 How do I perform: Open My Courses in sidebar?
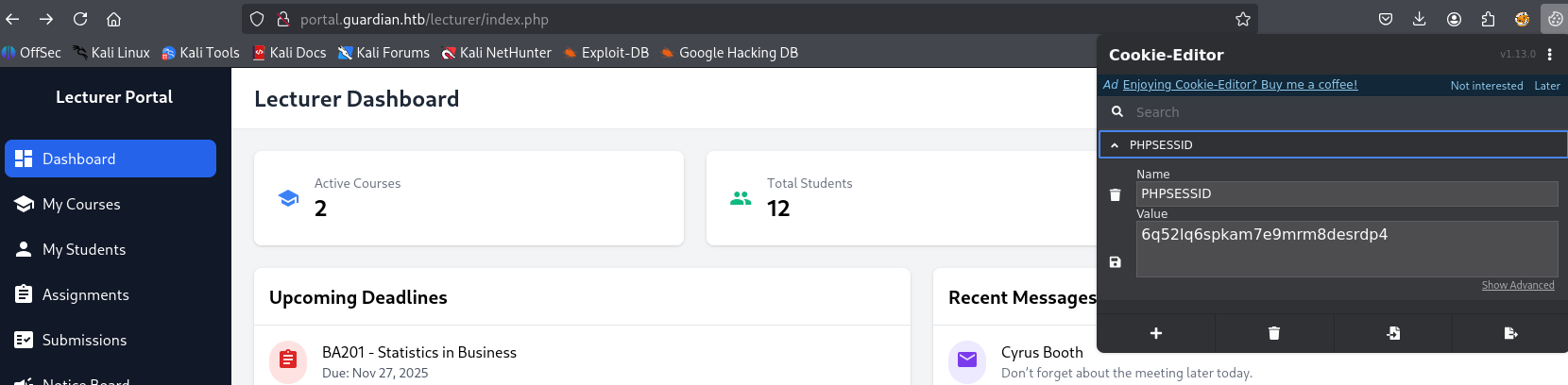click(x=81, y=204)
